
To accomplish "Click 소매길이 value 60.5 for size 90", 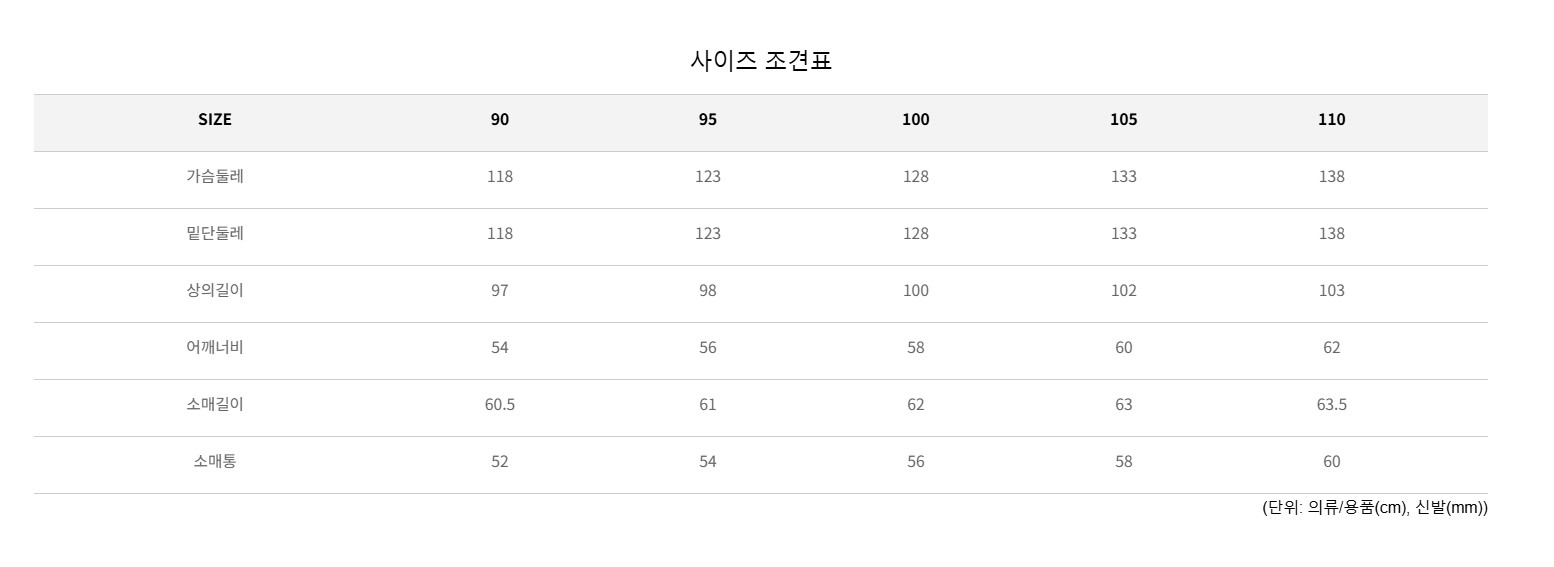I will point(500,405).
